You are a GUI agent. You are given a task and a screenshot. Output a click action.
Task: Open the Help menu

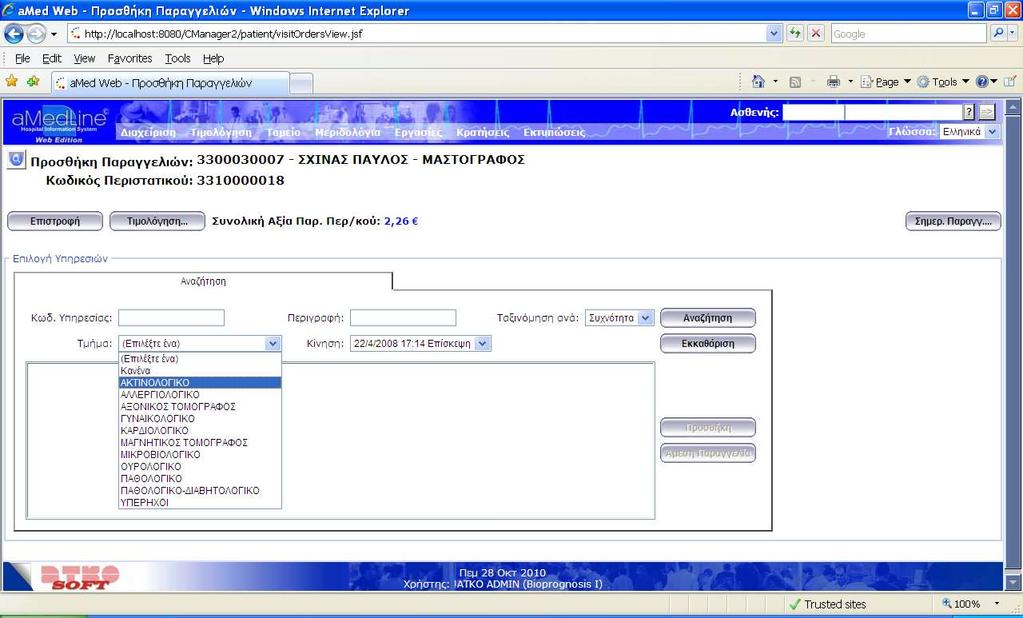click(213, 58)
